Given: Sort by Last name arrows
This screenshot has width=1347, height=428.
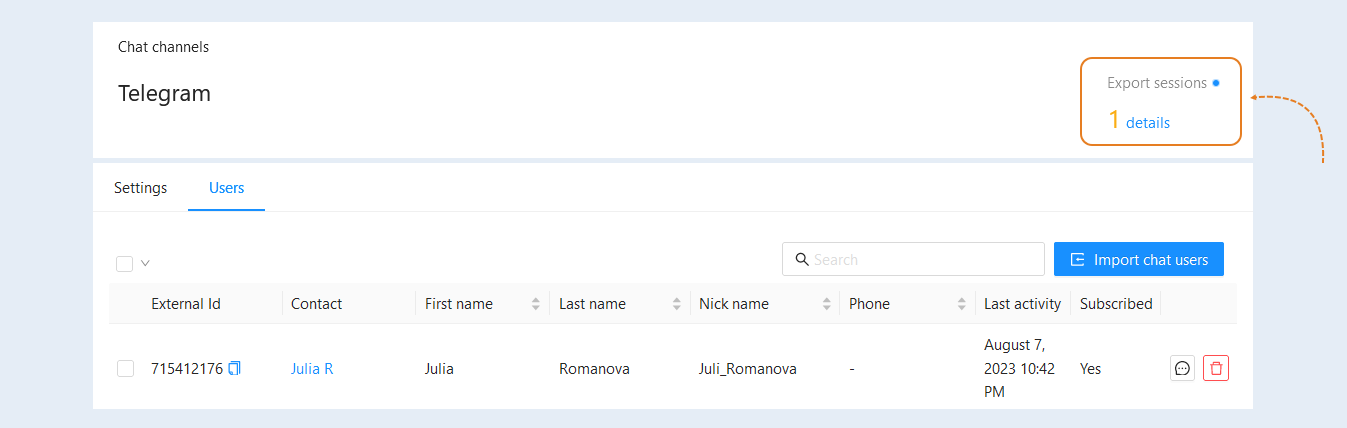Looking at the screenshot, I should (x=676, y=304).
